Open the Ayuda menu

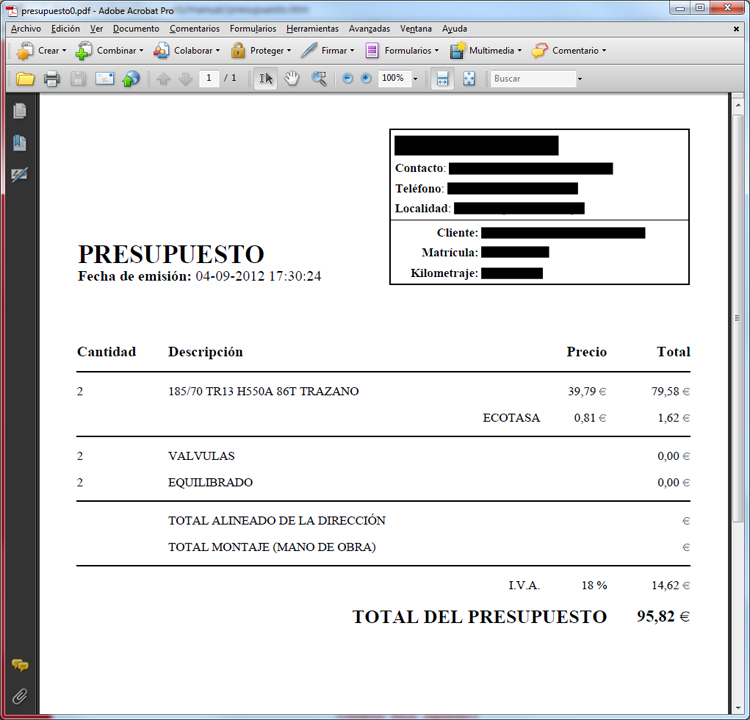pos(454,29)
